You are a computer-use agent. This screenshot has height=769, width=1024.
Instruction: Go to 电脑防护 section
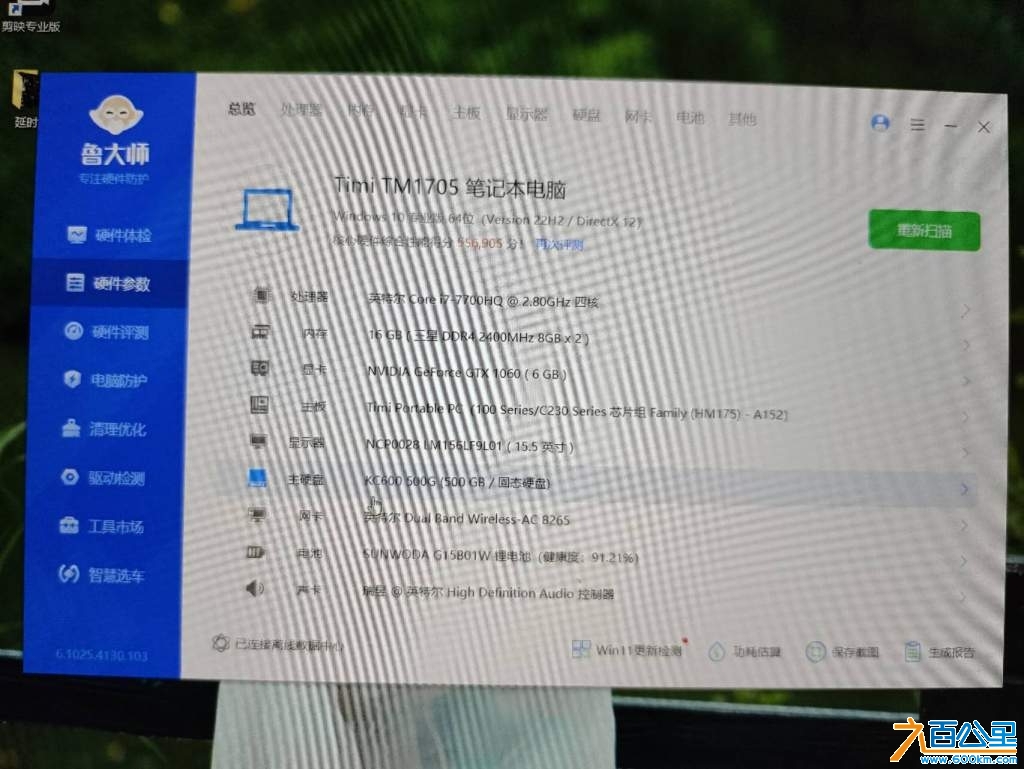pyautogui.click(x=104, y=380)
